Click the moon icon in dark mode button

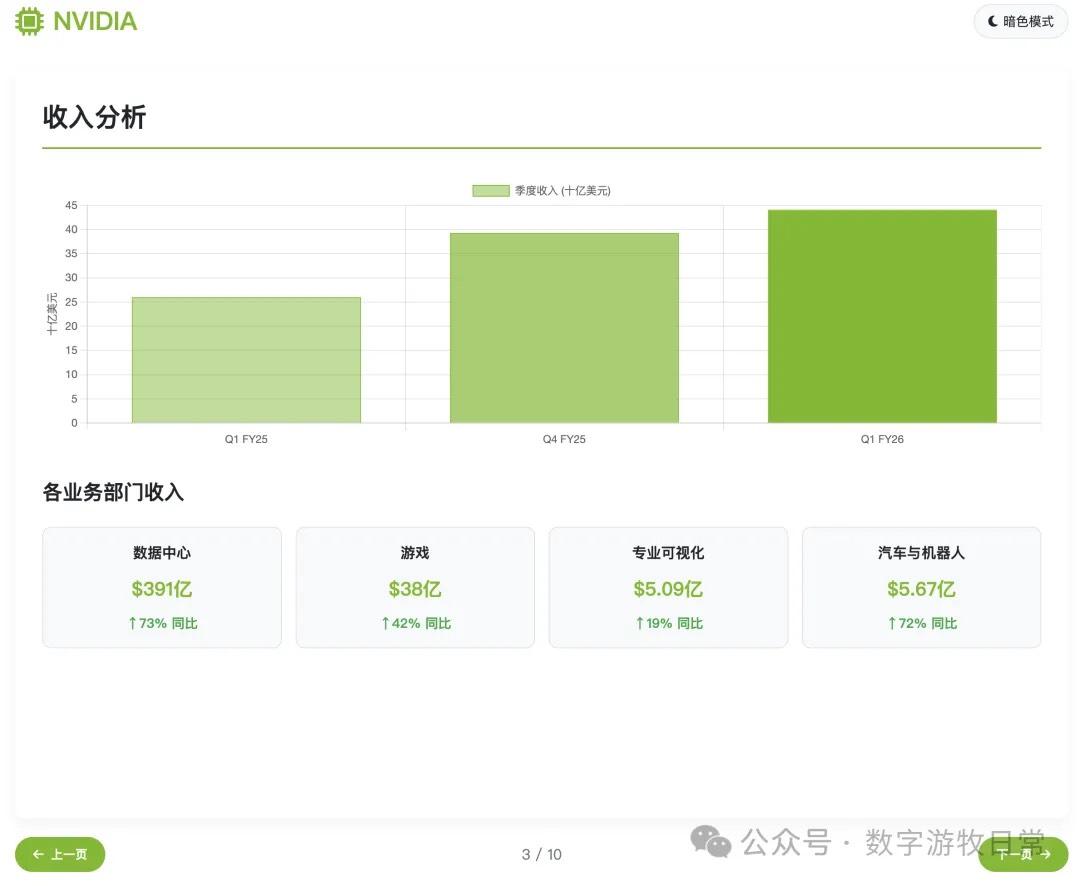991,21
